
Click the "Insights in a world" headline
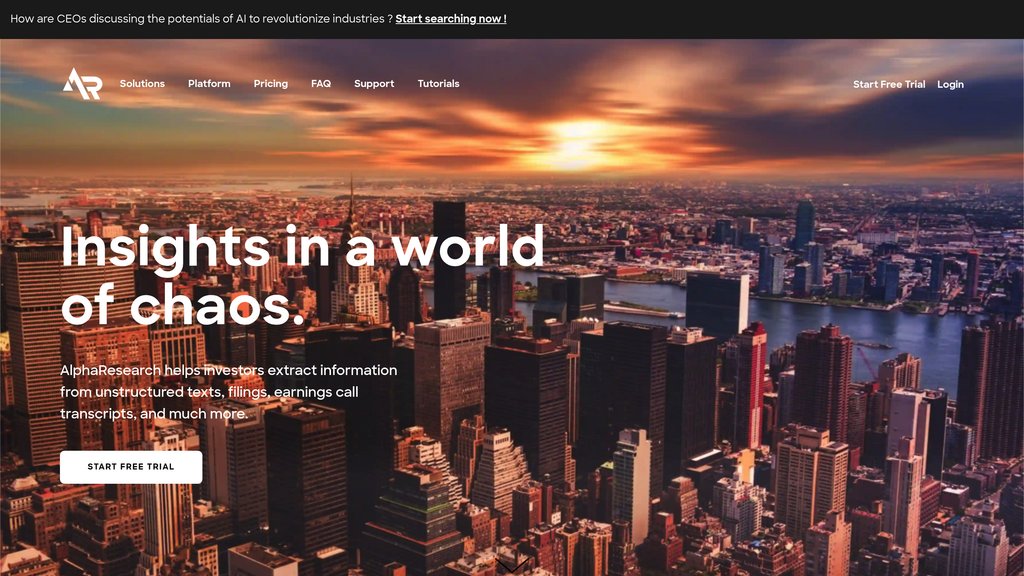302,247
